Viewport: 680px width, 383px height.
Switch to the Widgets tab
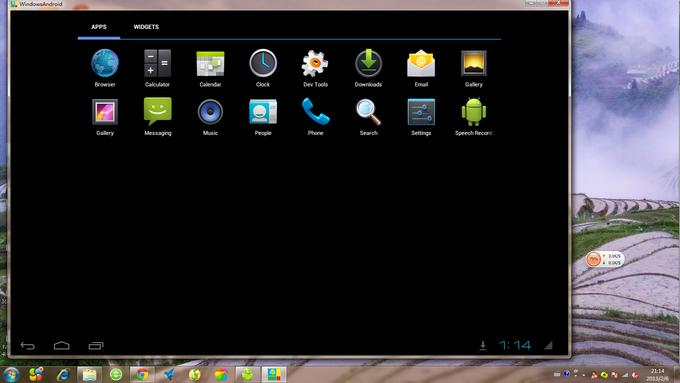point(146,27)
